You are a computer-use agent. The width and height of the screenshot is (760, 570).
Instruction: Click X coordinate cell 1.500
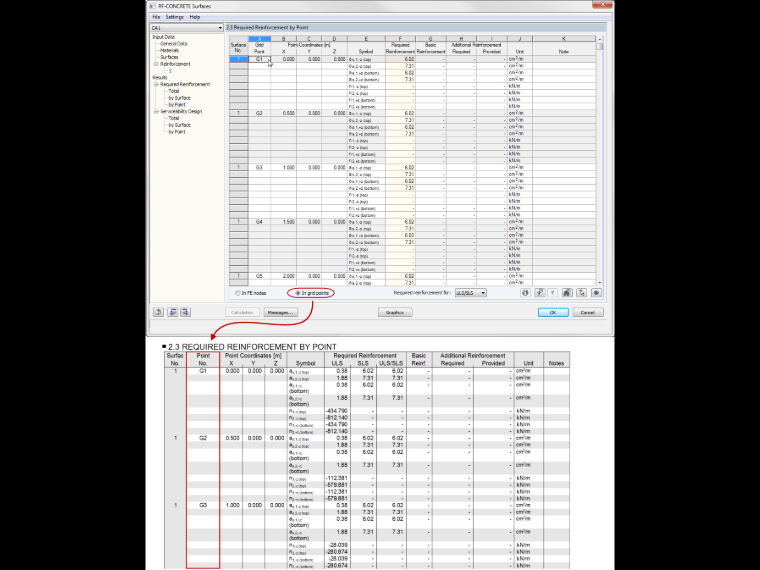click(284, 222)
